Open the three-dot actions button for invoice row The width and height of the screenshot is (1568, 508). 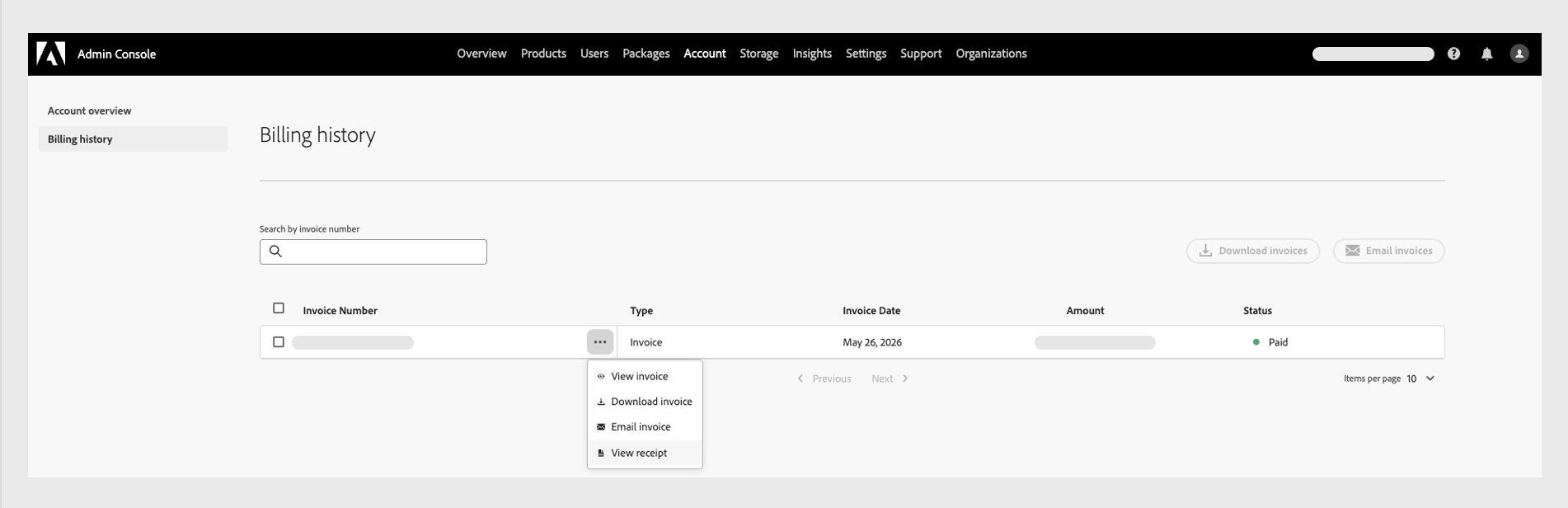click(600, 342)
